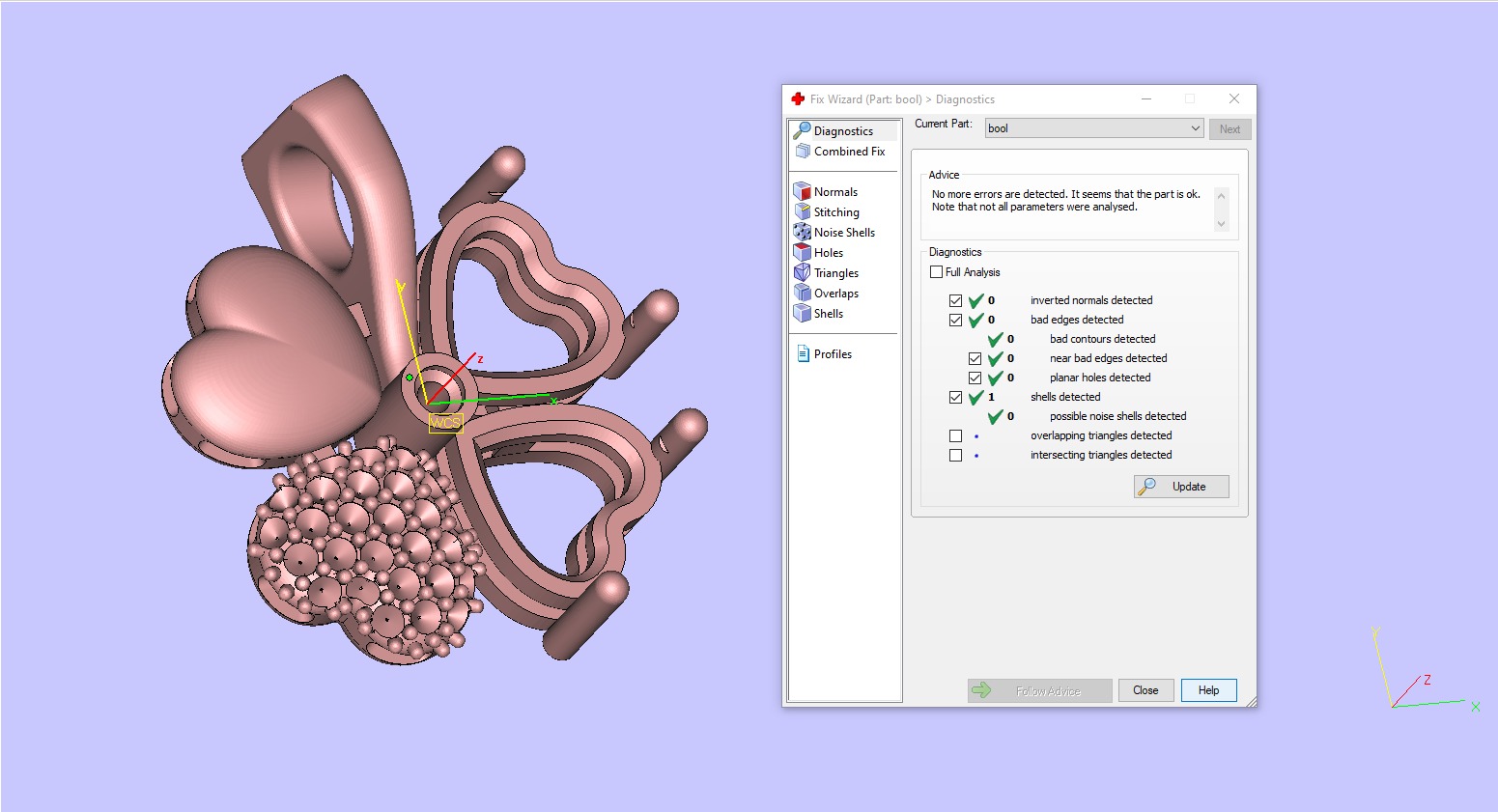Uncheck inverted normals detected checkbox
1498x812 pixels.
[955, 300]
